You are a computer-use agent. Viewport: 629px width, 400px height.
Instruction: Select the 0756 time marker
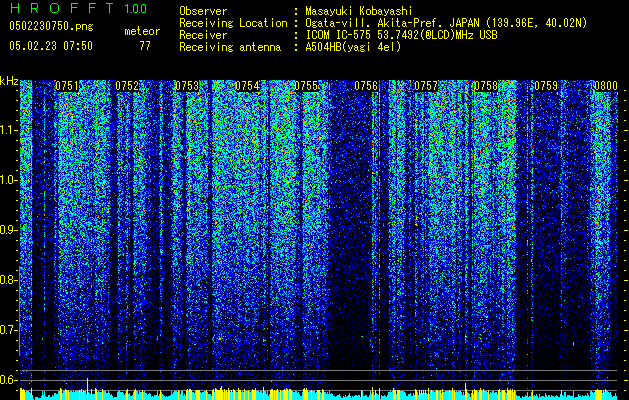(366, 86)
